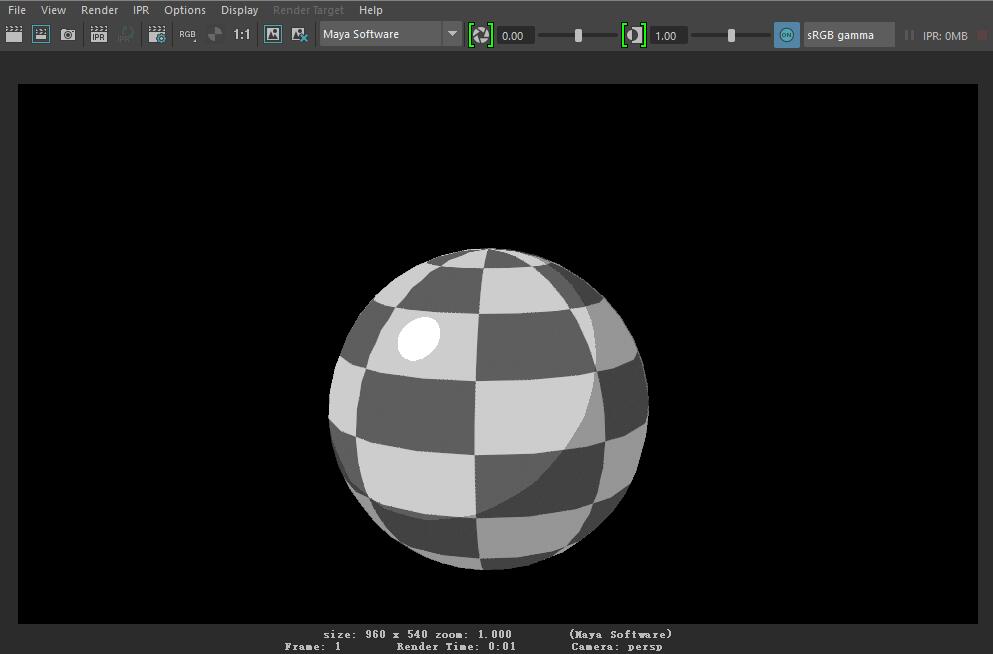Open the Maya Software renderer dropdown
The width and height of the screenshot is (993, 654).
pos(390,34)
